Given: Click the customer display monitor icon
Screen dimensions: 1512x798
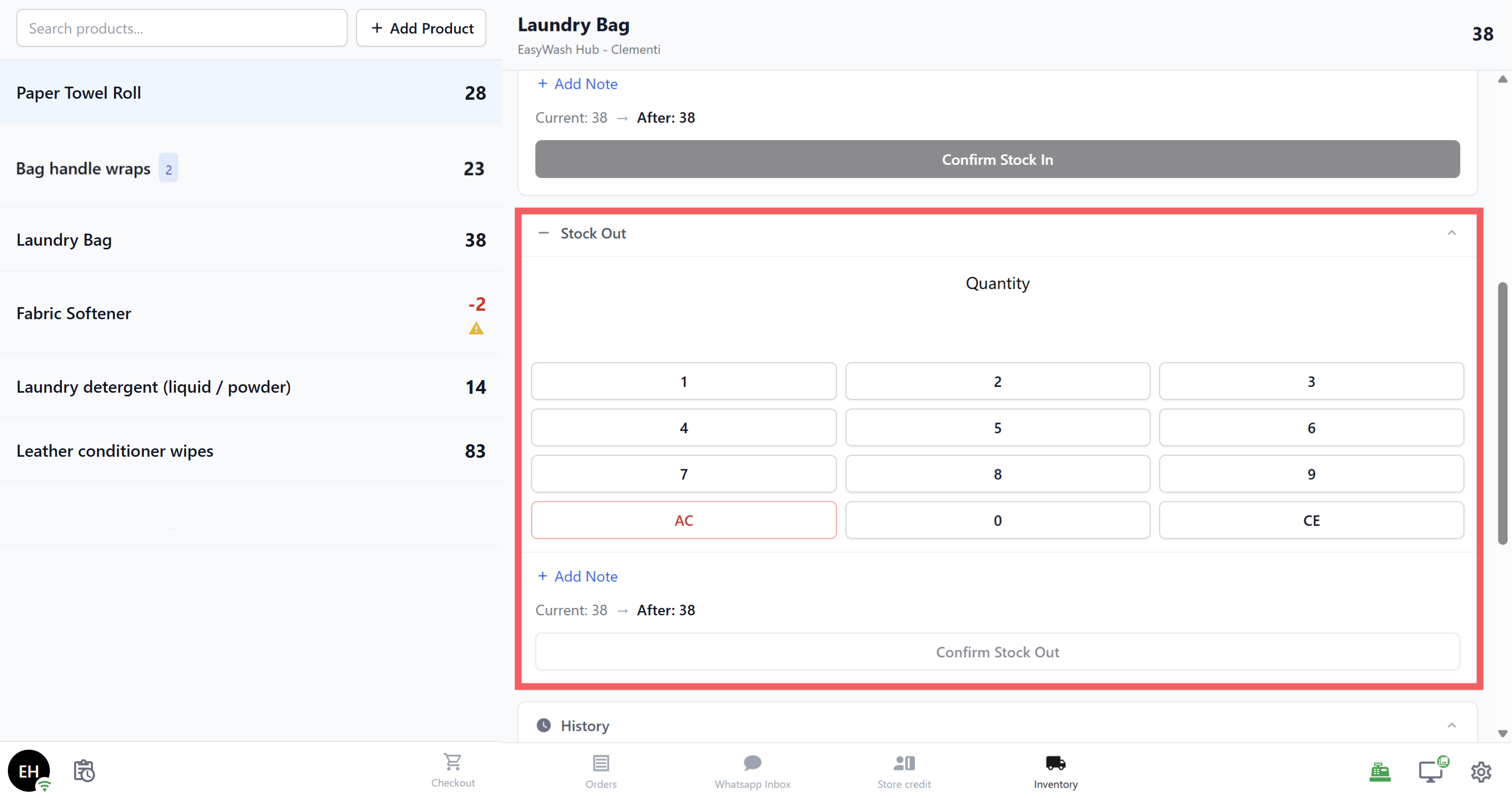Looking at the screenshot, I should click(1431, 772).
